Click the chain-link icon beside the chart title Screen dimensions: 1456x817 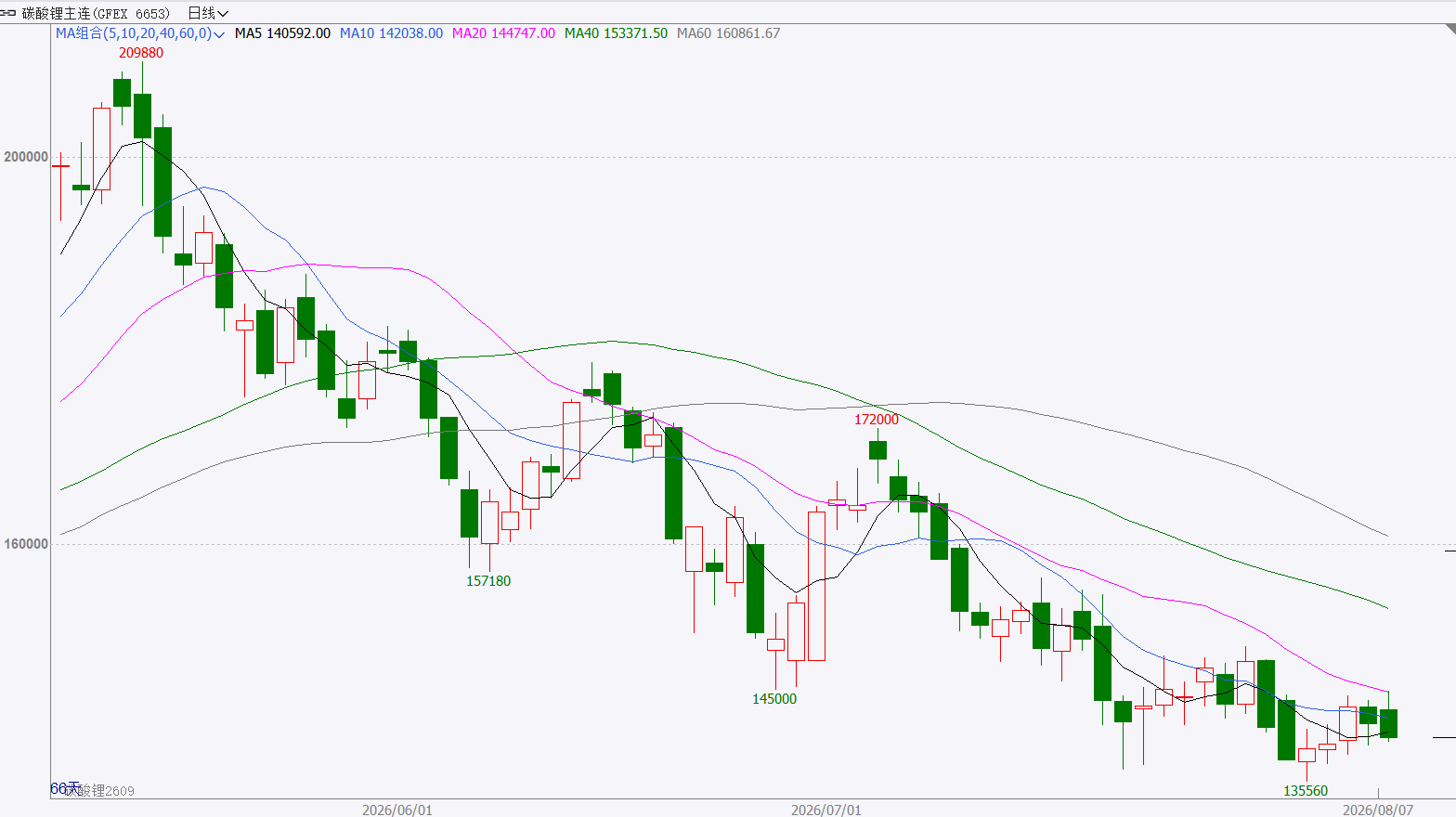pos(7,13)
